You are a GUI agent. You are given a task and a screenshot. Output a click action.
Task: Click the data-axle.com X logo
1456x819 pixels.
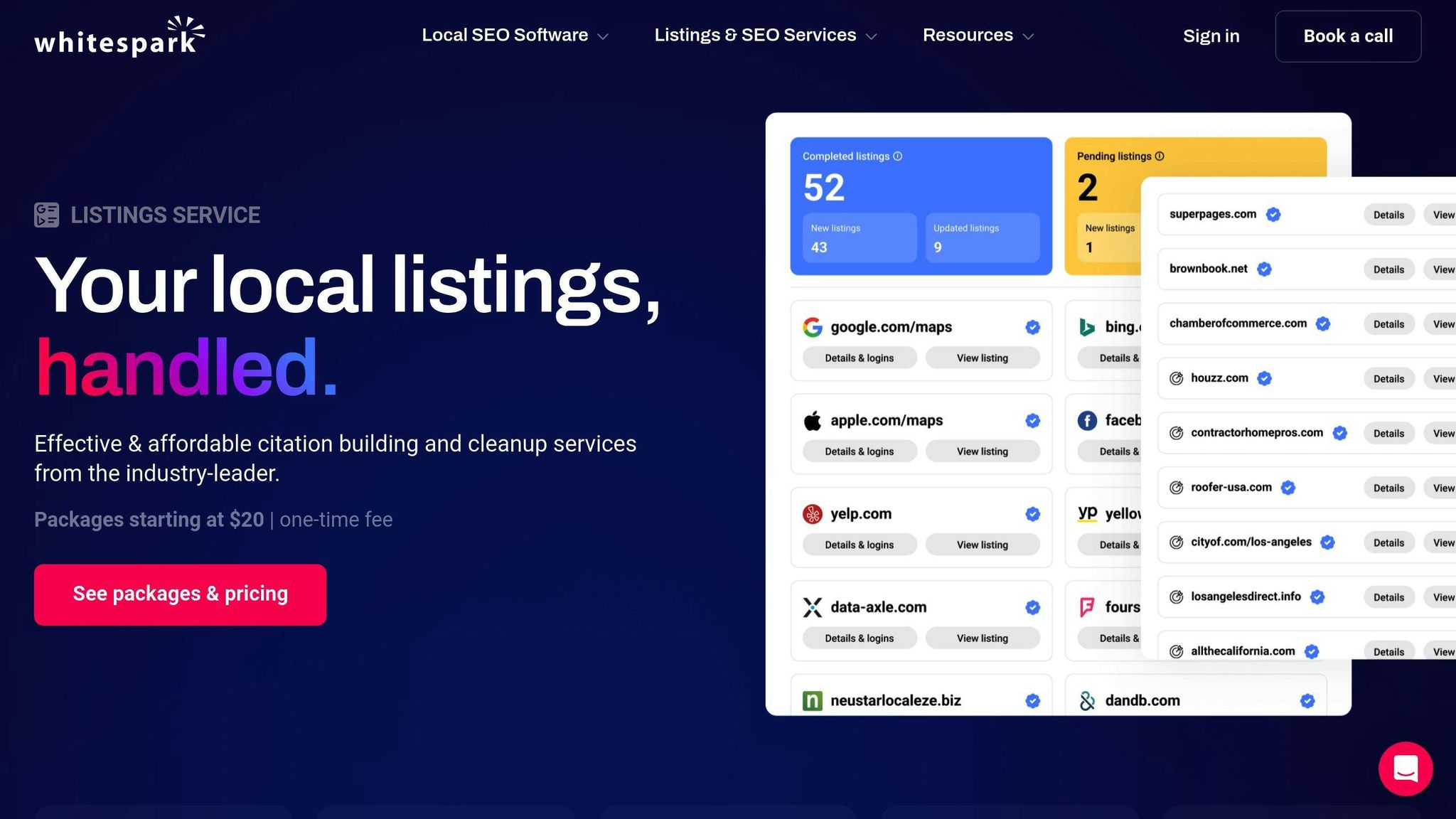point(813,607)
